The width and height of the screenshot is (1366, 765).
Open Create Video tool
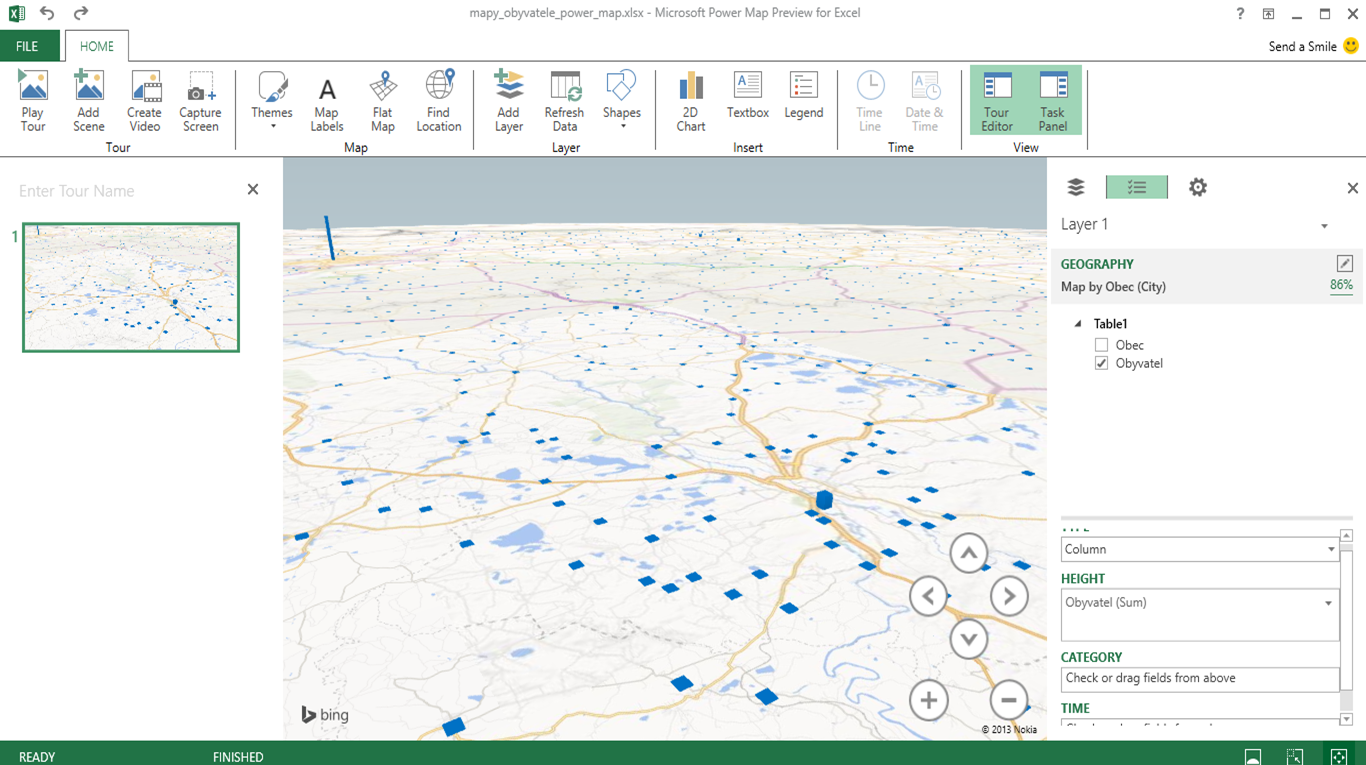(144, 101)
